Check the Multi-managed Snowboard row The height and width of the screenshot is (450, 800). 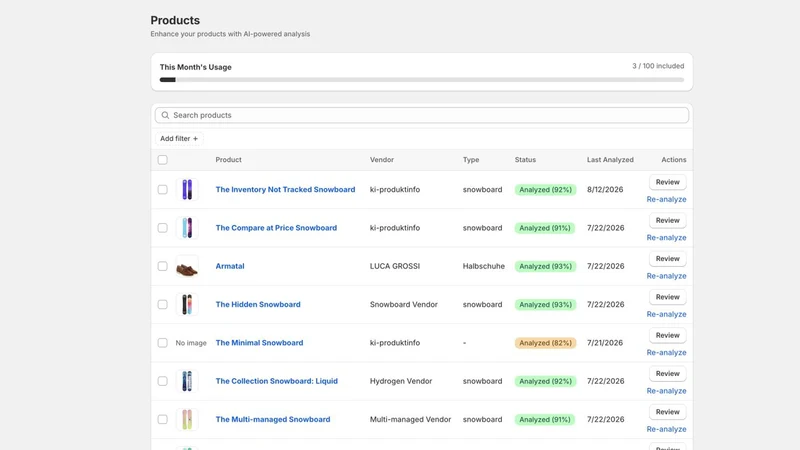coord(162,419)
